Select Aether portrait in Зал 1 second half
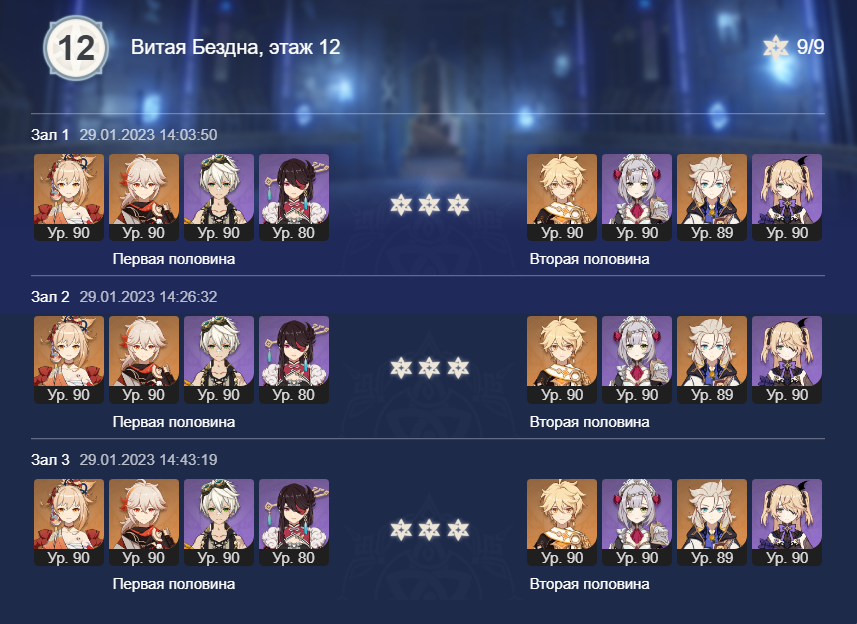Image resolution: width=857 pixels, height=624 pixels. (562, 197)
